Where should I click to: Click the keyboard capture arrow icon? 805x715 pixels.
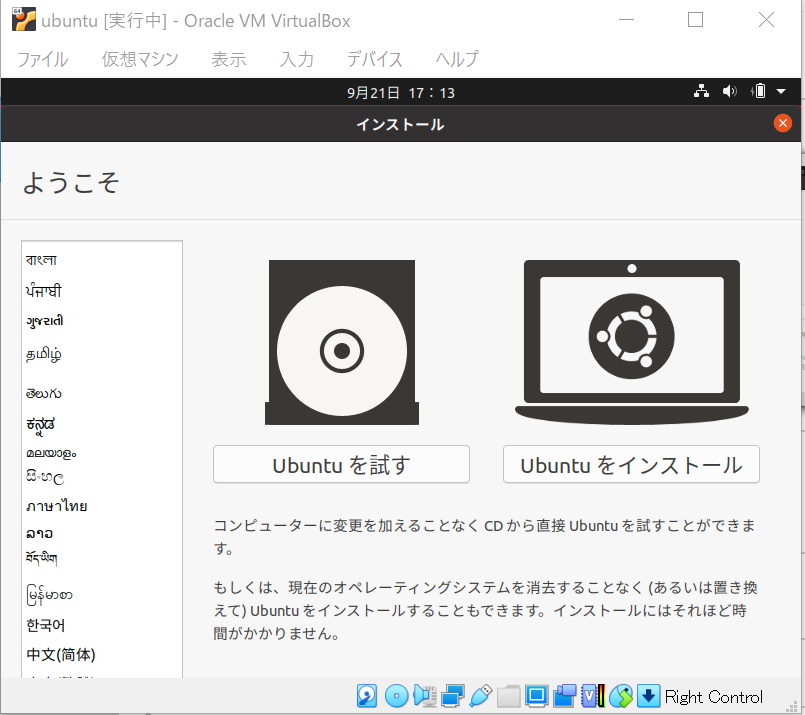point(648,697)
